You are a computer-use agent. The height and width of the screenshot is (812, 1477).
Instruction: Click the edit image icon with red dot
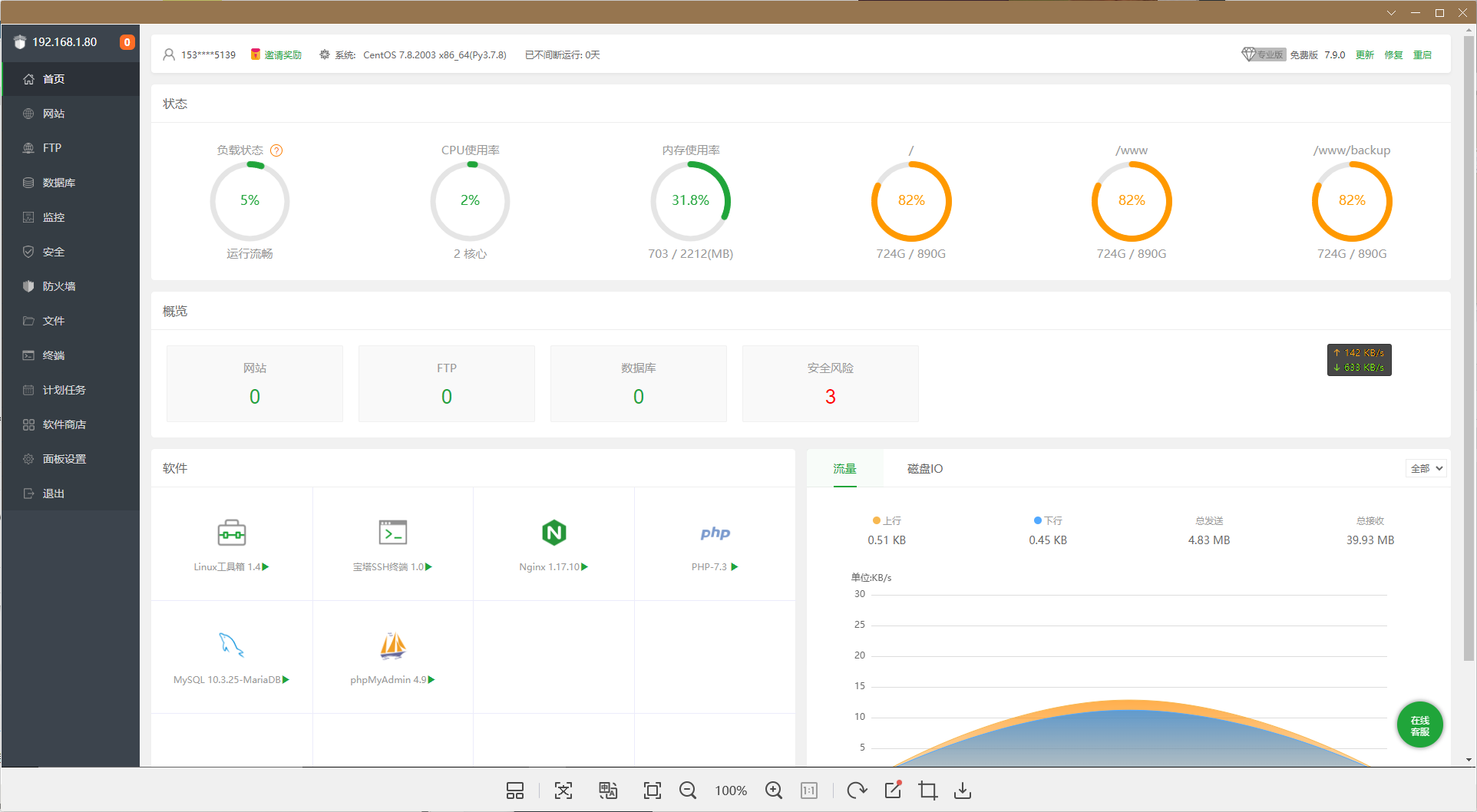pyautogui.click(x=893, y=790)
